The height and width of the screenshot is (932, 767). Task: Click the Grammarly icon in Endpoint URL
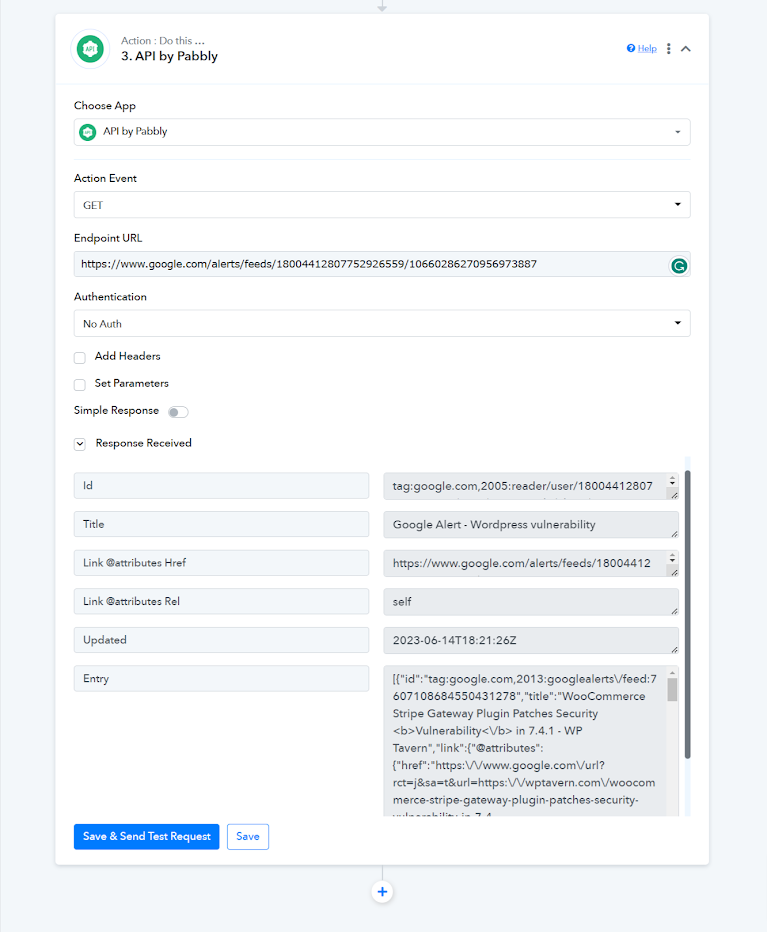point(679,266)
